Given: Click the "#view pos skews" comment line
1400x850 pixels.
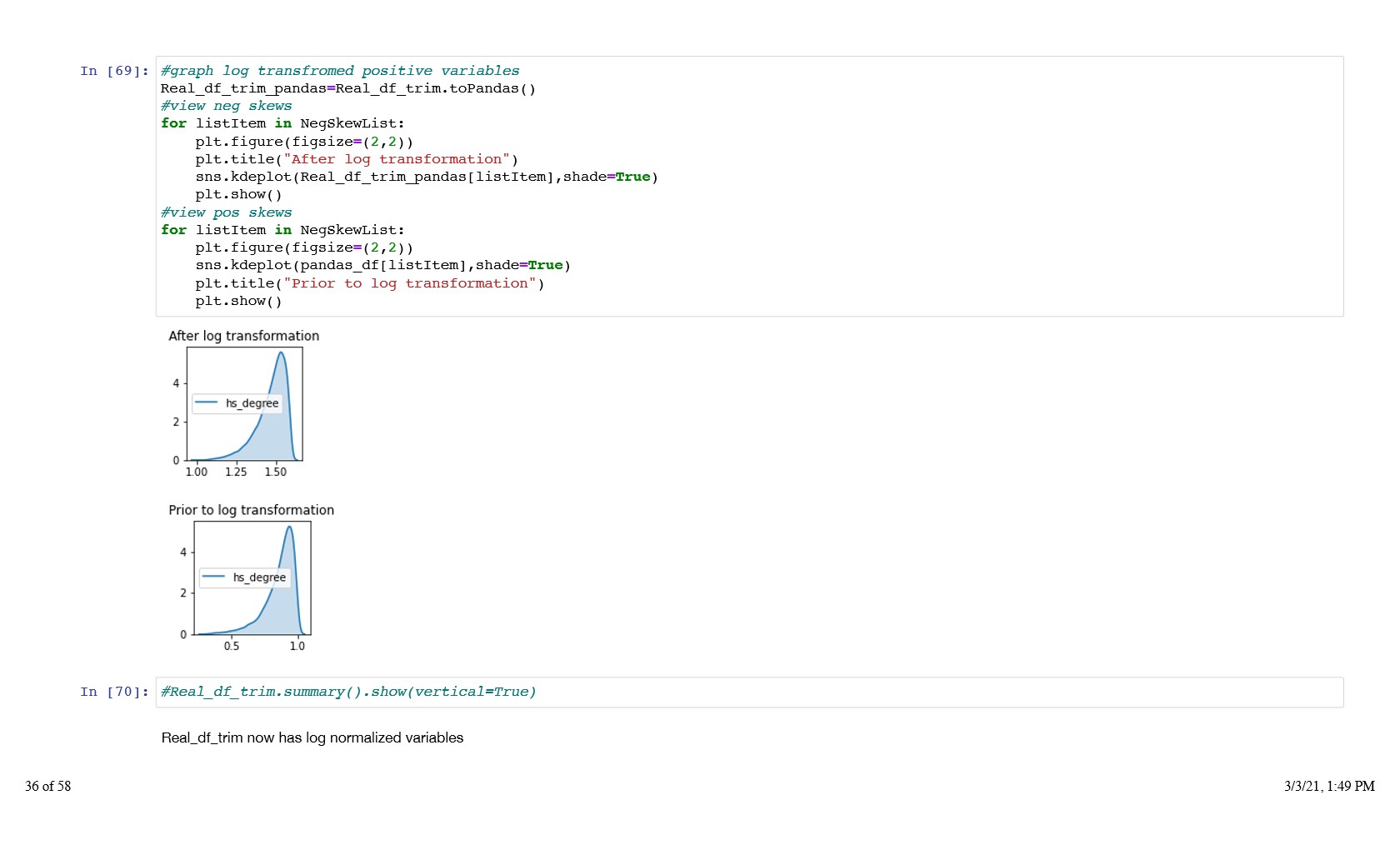Looking at the screenshot, I should 226,213.
